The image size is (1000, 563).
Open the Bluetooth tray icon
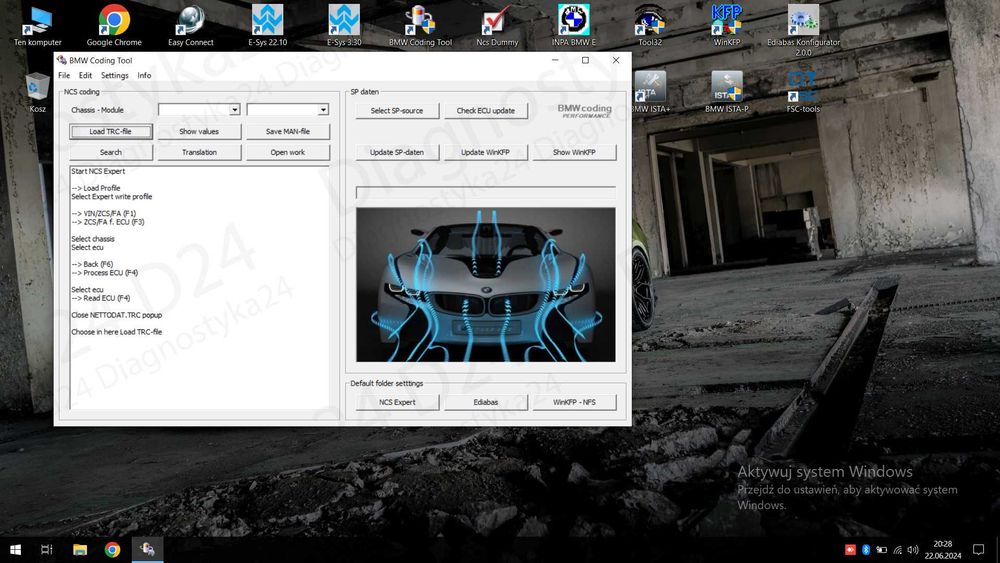click(x=866, y=550)
